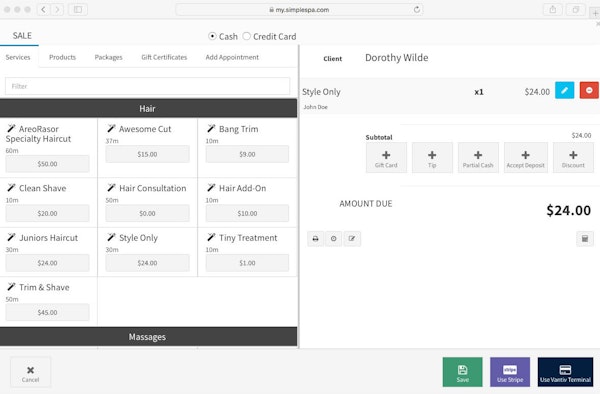Switch to the Products tab

[62, 57]
